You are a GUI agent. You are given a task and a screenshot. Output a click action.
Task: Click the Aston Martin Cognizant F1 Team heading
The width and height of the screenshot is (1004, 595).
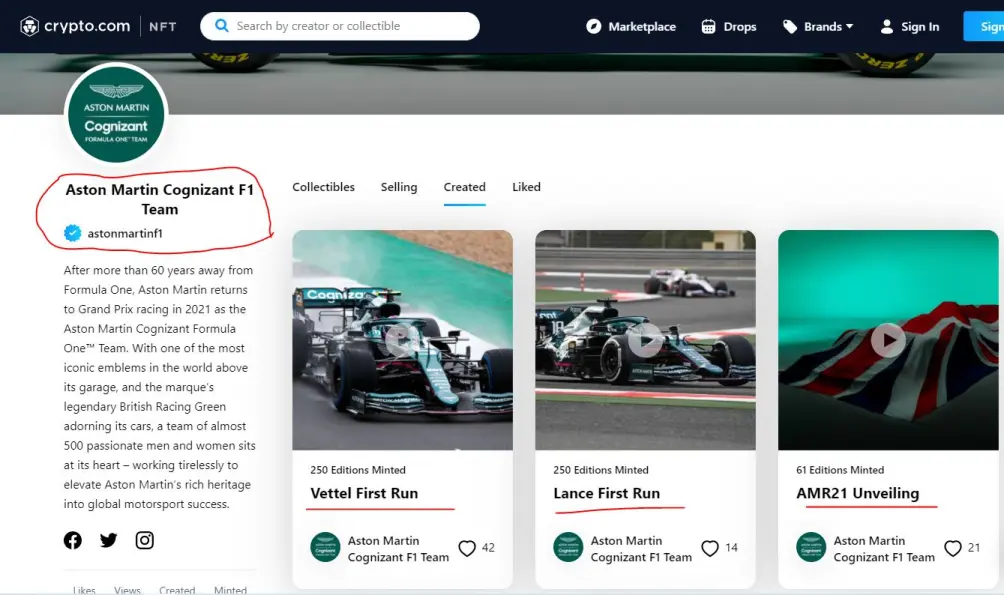point(159,199)
